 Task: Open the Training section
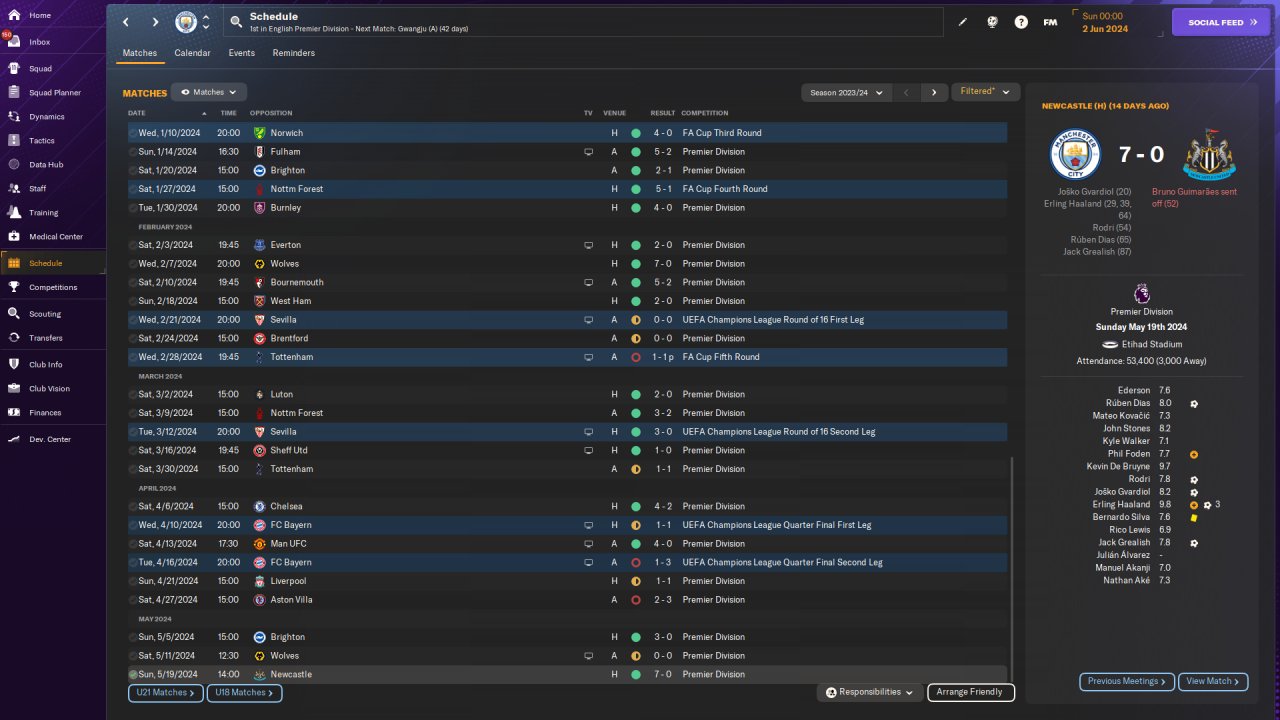[43, 213]
